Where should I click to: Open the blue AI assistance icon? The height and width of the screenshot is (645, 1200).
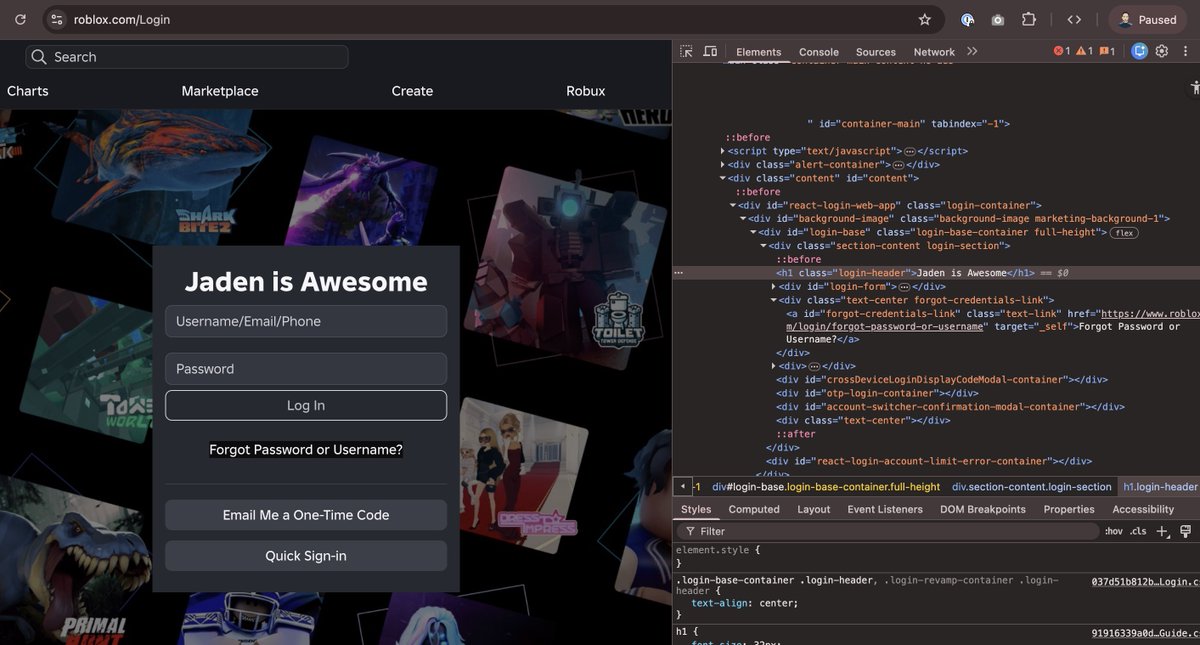coord(1139,51)
